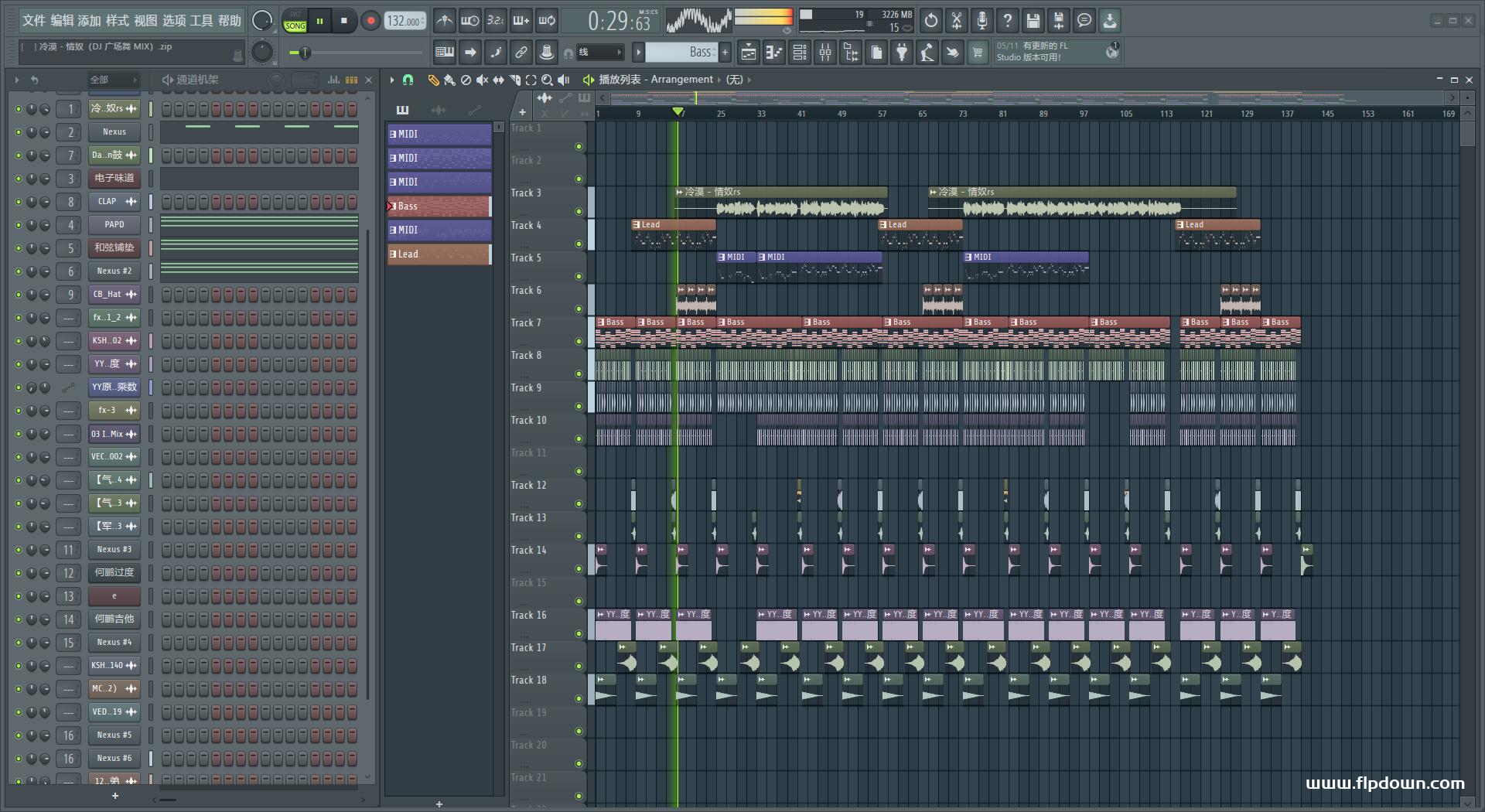
Task: Click the microphone one-click recording icon
Action: [982, 21]
